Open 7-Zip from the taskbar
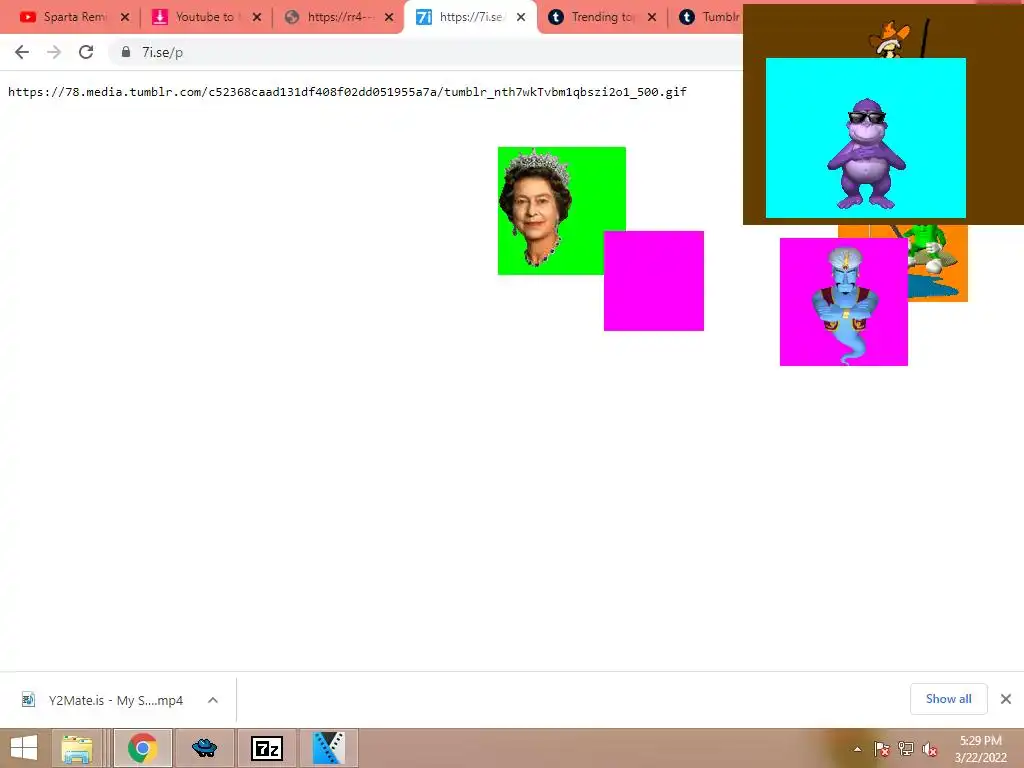Viewport: 1024px width, 768px height. [x=266, y=748]
